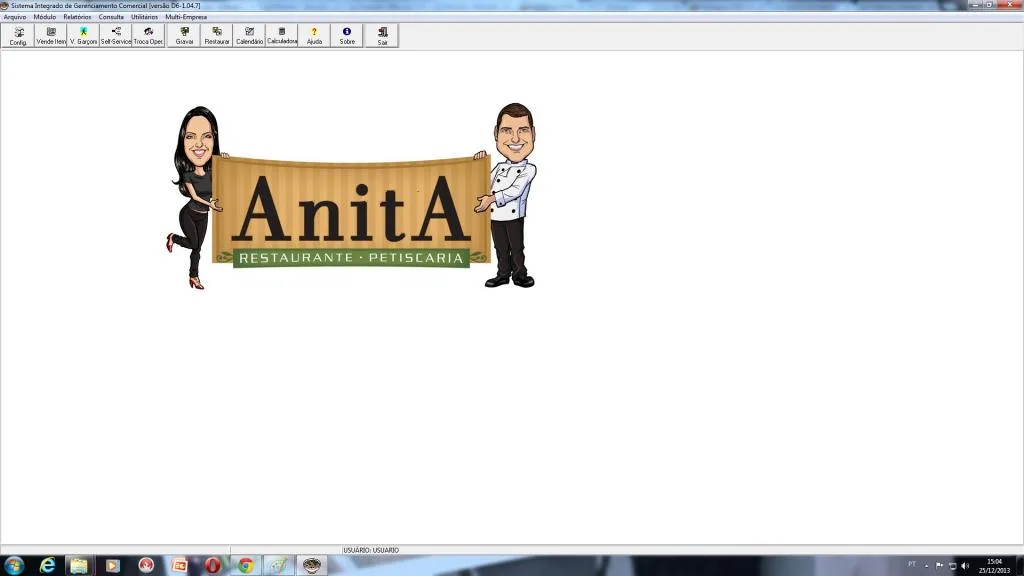This screenshot has height=576, width=1024.
Task: Open the Calculadora tool
Action: pyautogui.click(x=282, y=36)
